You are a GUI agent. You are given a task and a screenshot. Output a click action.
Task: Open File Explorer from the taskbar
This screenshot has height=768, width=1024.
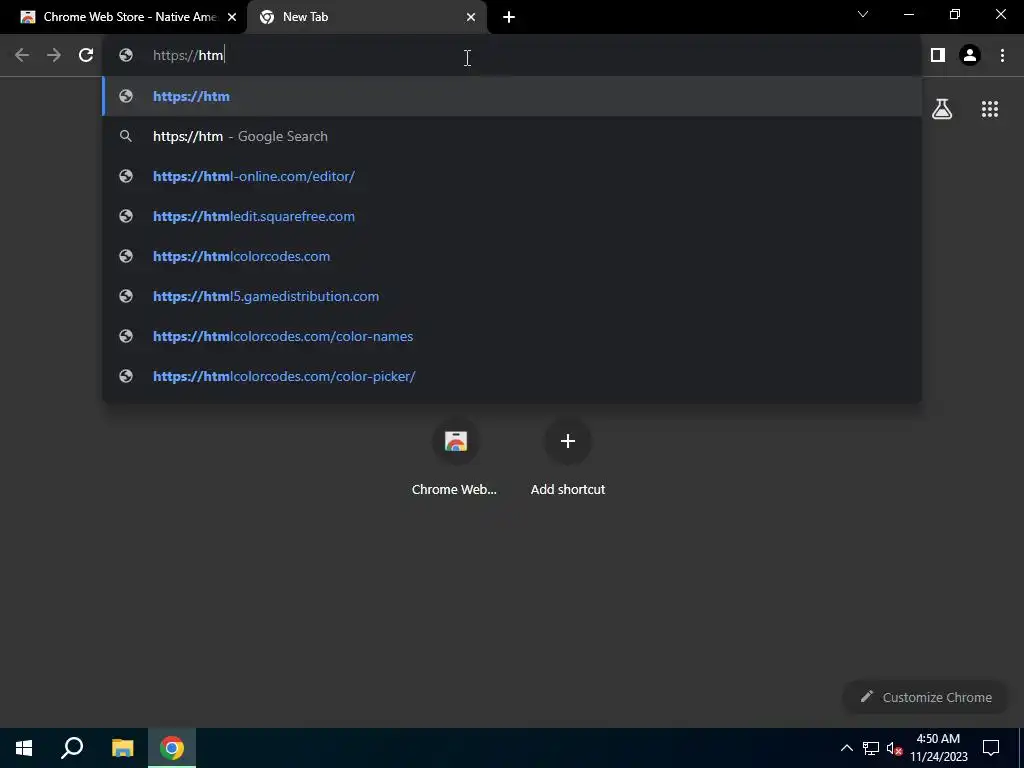122,748
